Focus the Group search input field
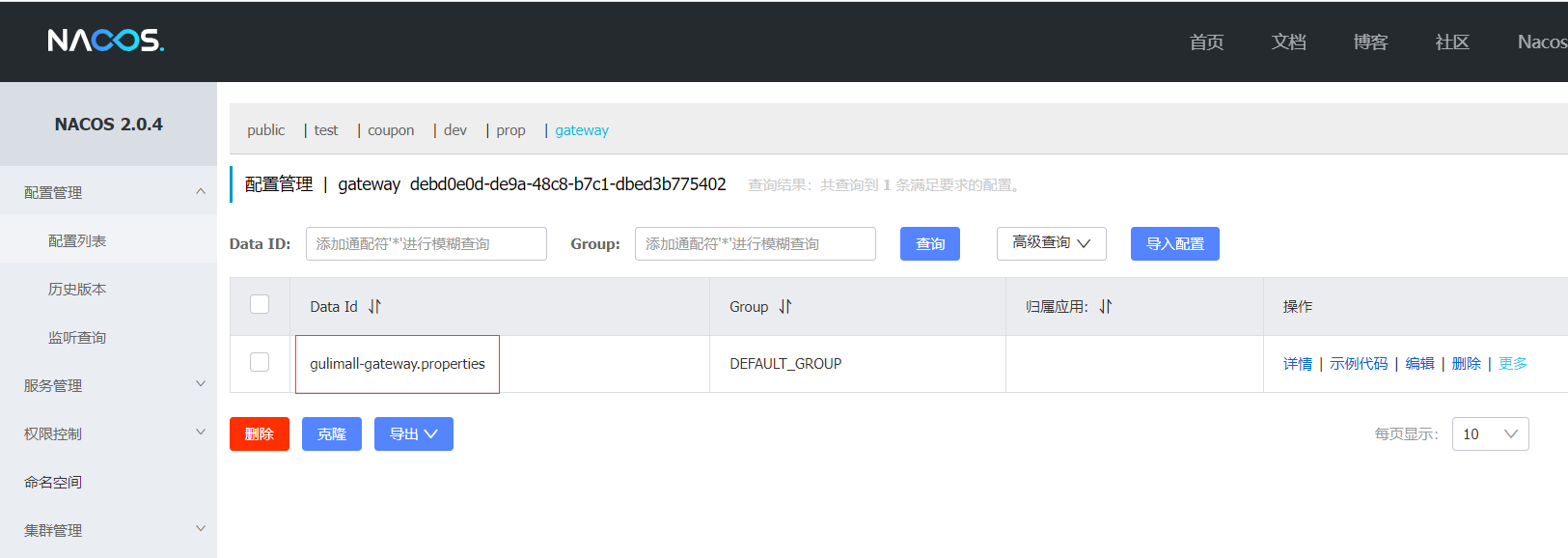 756,243
